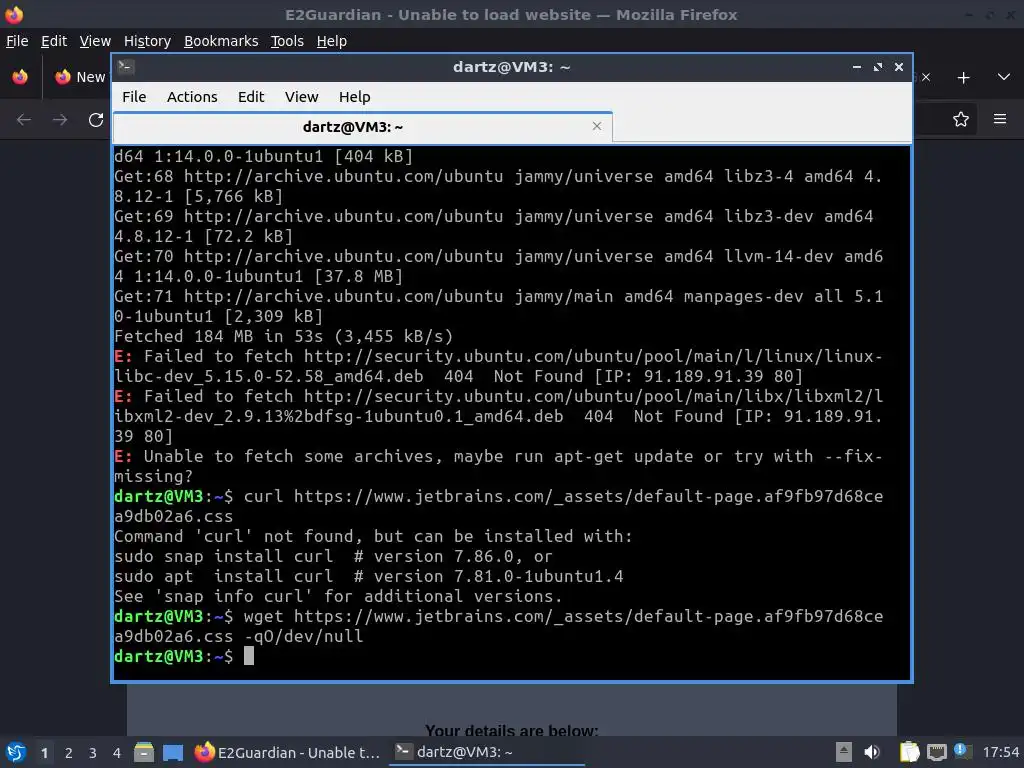Select the New tab in Firefox
The image size is (1024, 768).
(81, 77)
